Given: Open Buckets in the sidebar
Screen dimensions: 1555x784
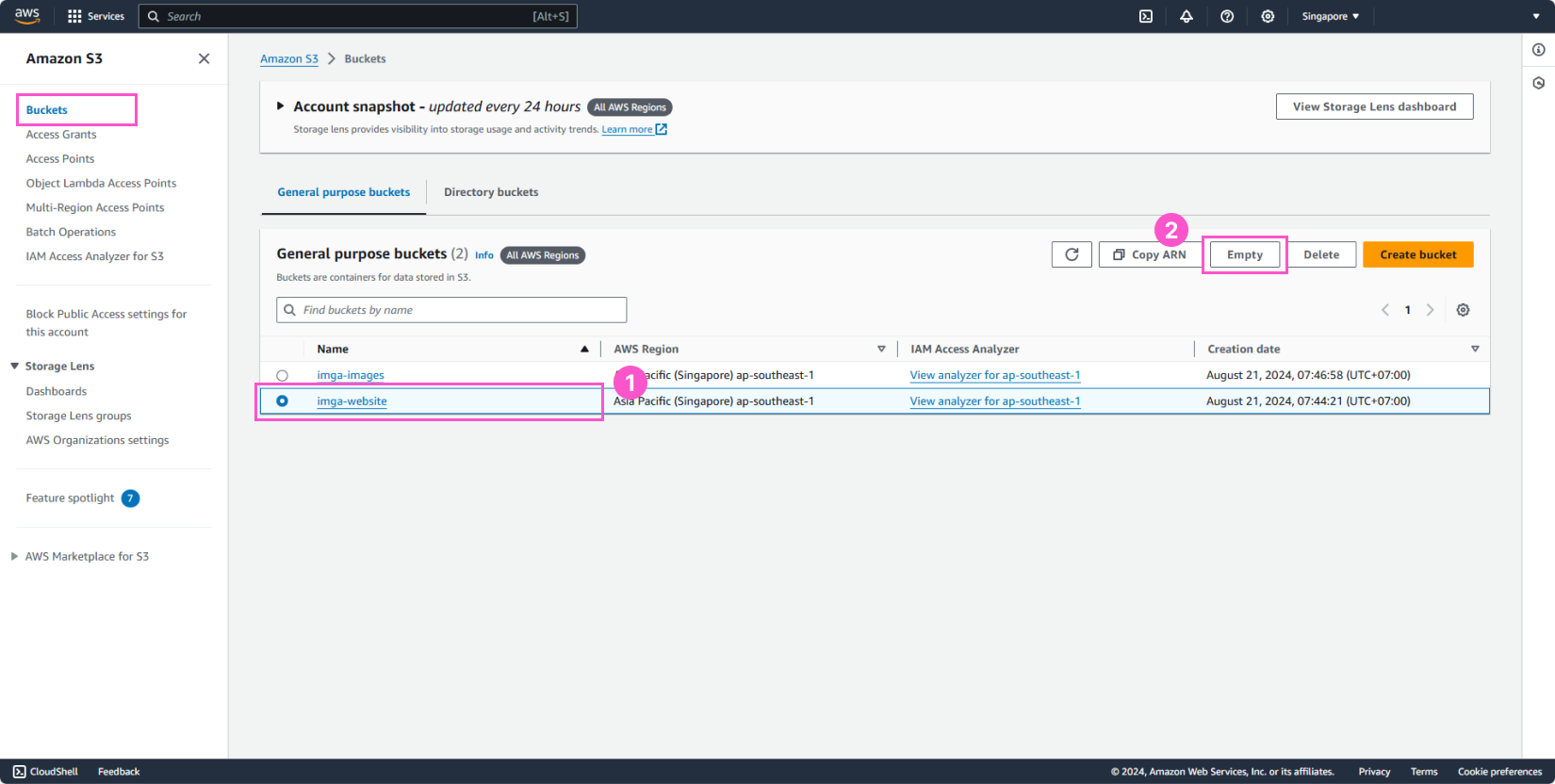Looking at the screenshot, I should 47,109.
